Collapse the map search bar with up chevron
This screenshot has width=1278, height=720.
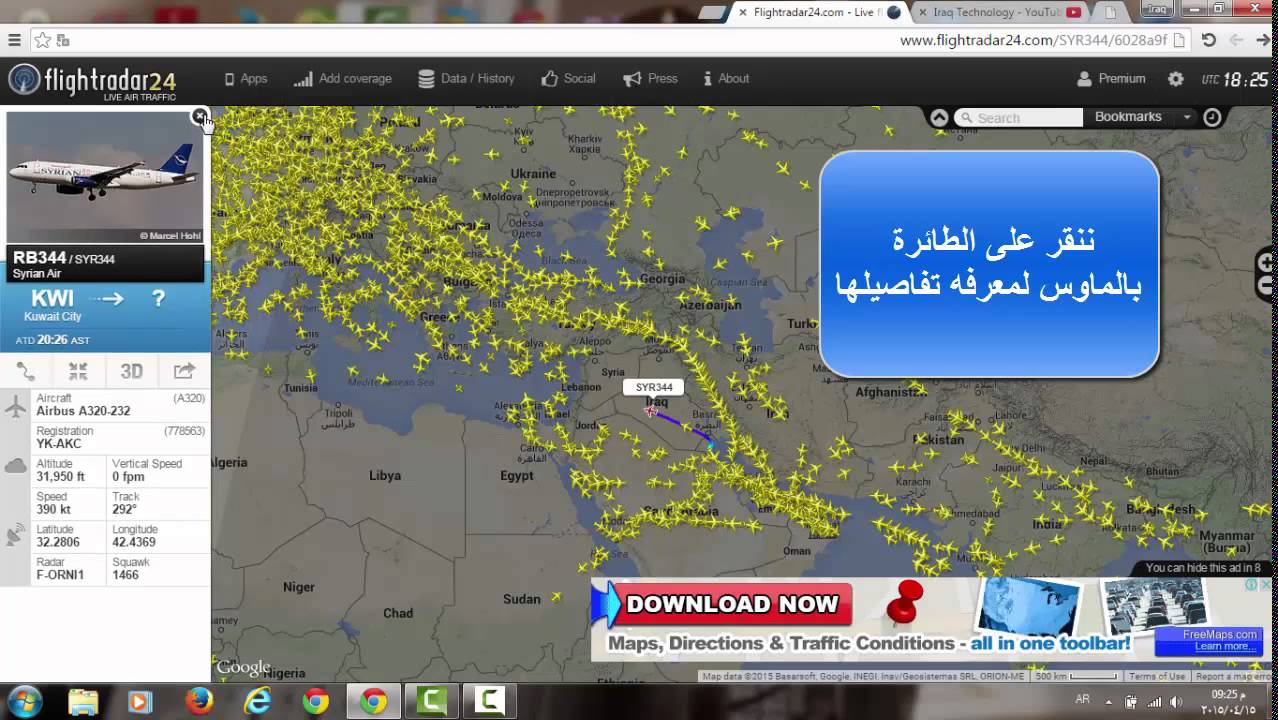pos(938,117)
